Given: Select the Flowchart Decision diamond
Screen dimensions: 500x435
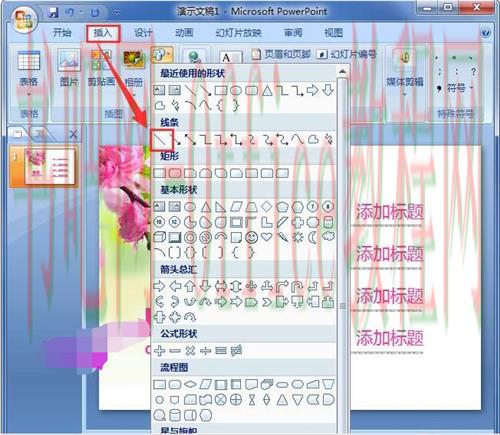Looking at the screenshot, I should 190,384.
